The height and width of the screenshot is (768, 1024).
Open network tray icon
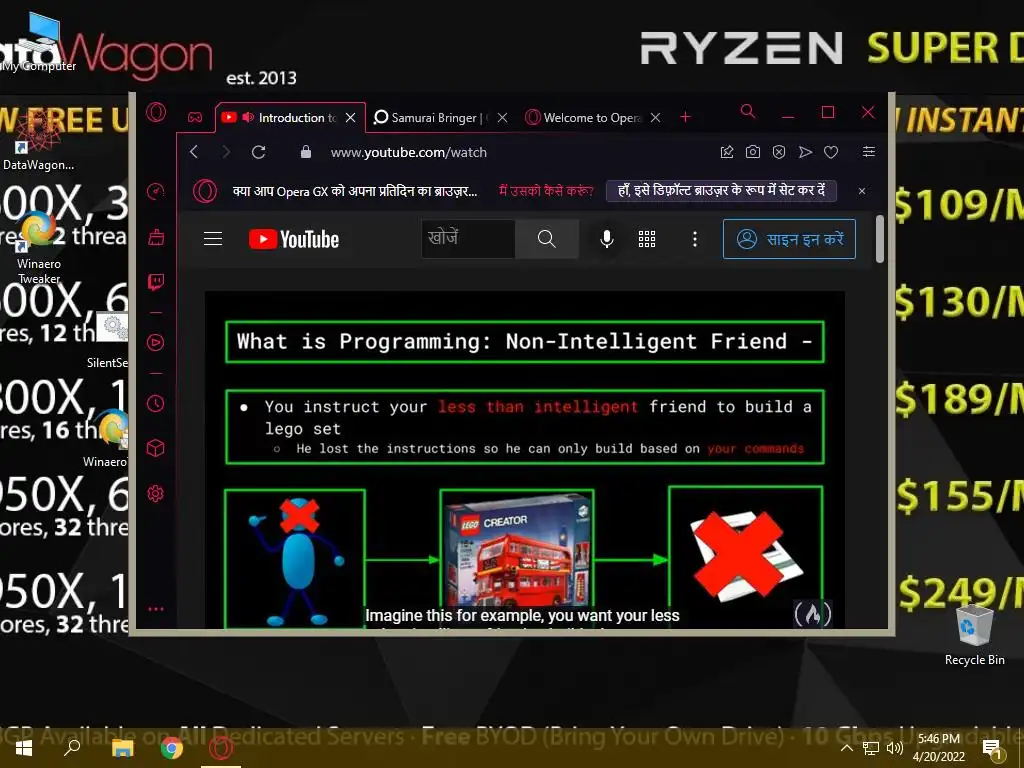click(871, 748)
